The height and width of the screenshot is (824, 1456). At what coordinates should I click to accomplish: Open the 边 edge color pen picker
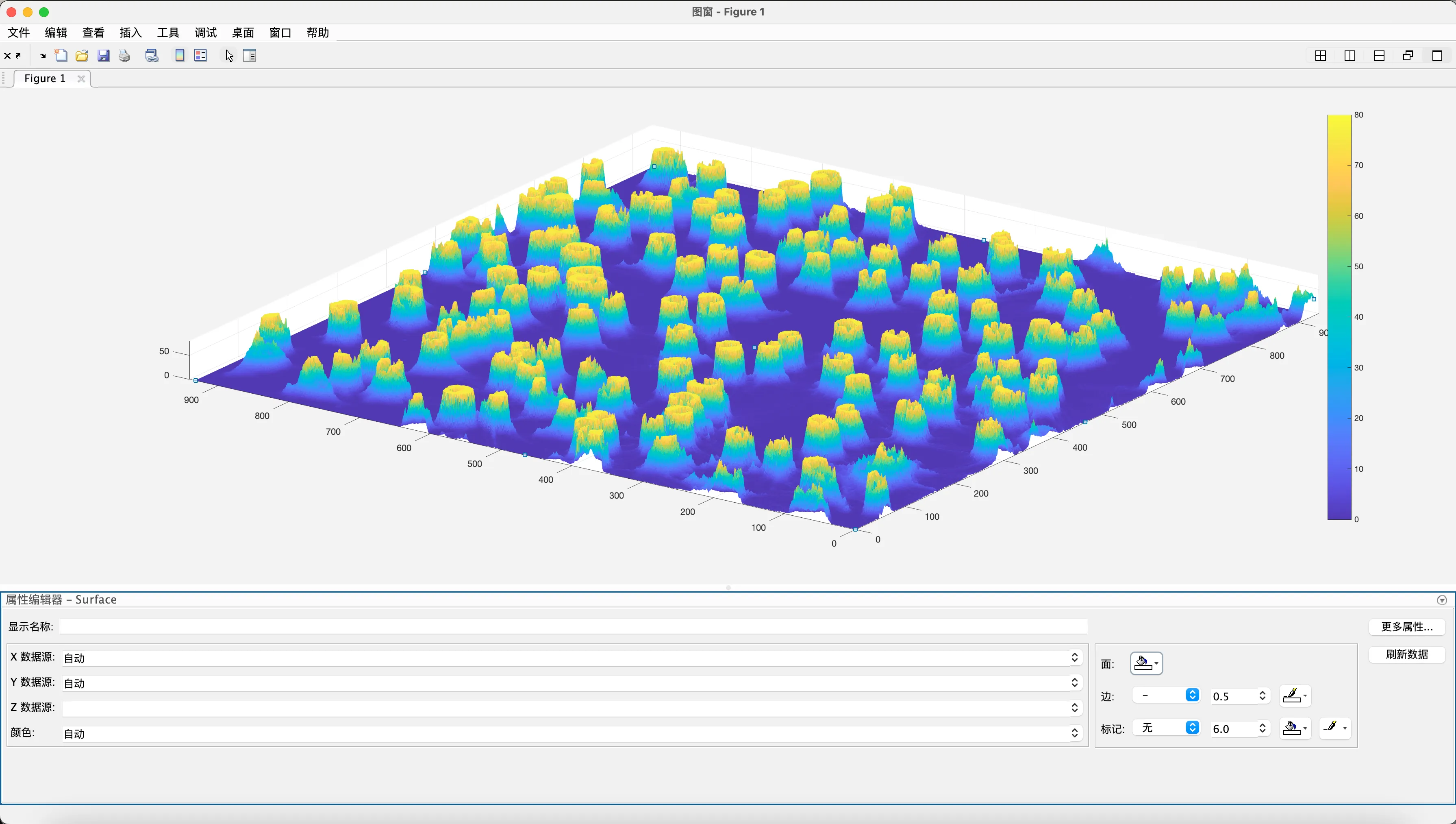coord(1295,695)
